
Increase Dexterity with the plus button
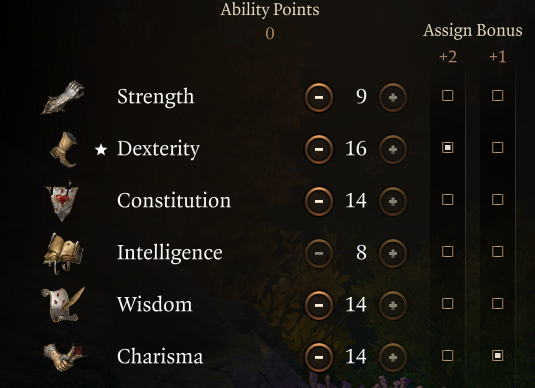[x=393, y=149]
